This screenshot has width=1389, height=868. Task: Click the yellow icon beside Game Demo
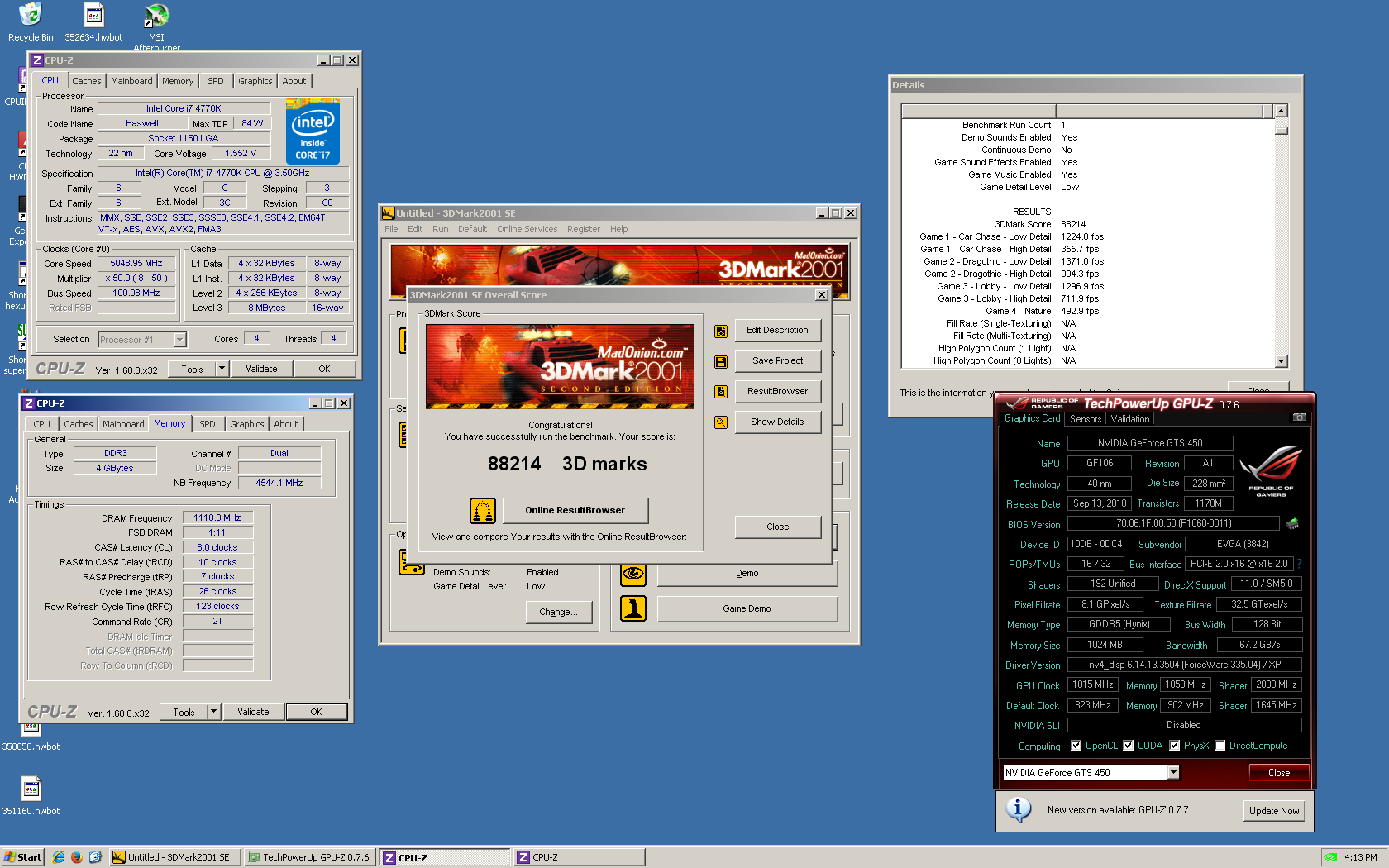click(x=633, y=608)
